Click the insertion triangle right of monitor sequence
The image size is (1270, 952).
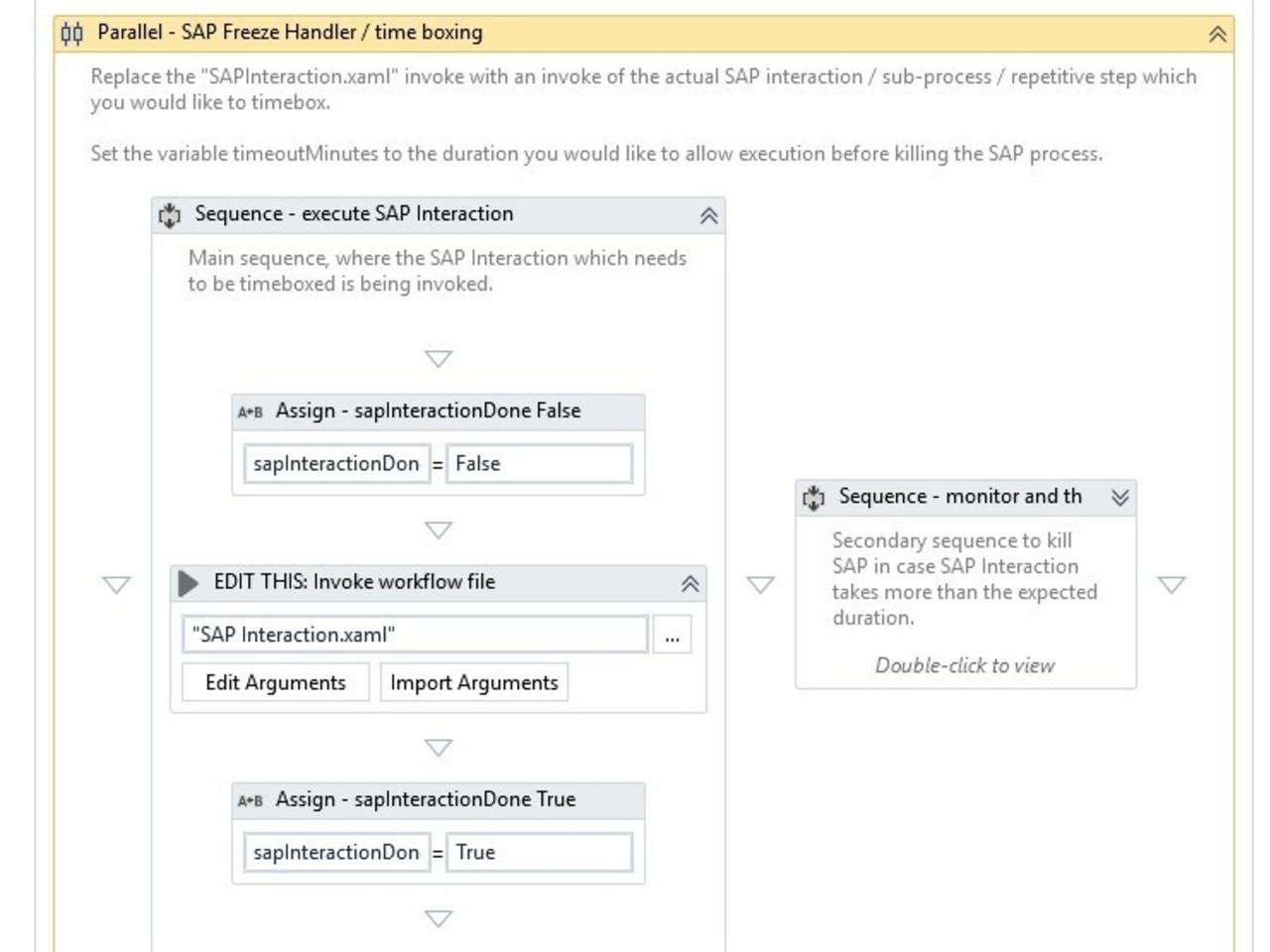[x=1172, y=585]
